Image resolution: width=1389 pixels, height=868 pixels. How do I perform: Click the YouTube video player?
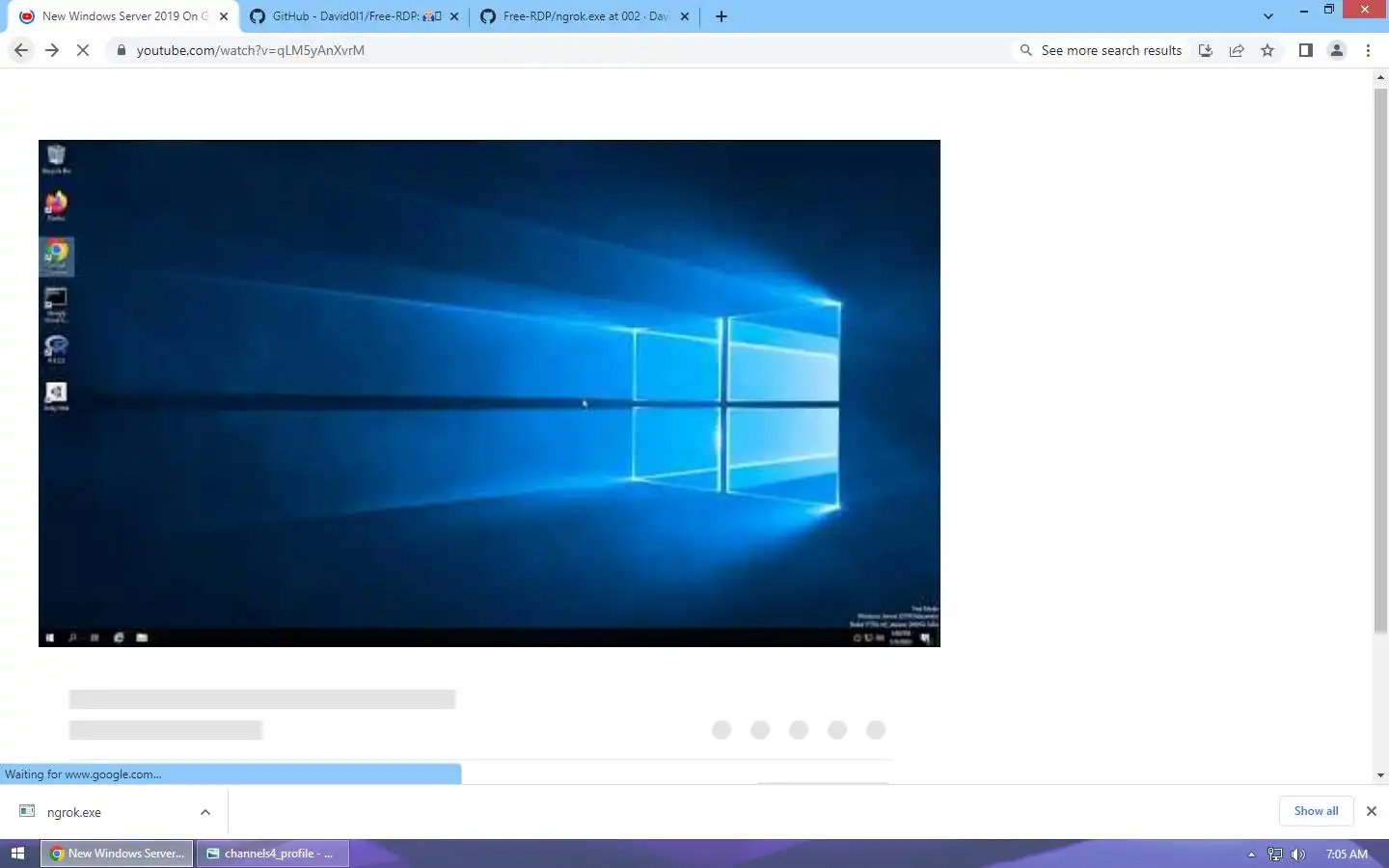(x=489, y=393)
